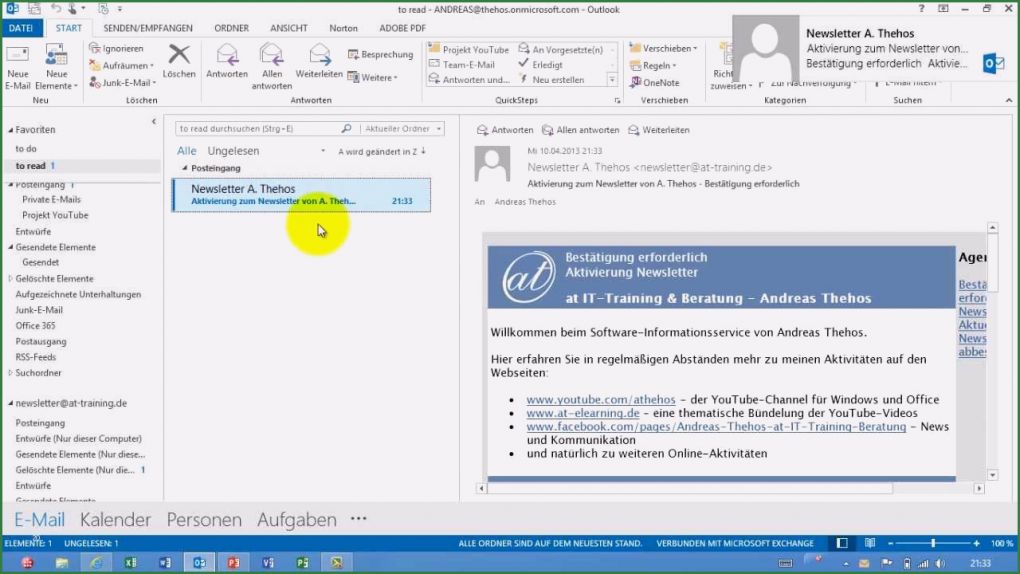This screenshot has height=574, width=1020.
Task: Expand the Suchordner folder
Action: [x=10, y=373]
